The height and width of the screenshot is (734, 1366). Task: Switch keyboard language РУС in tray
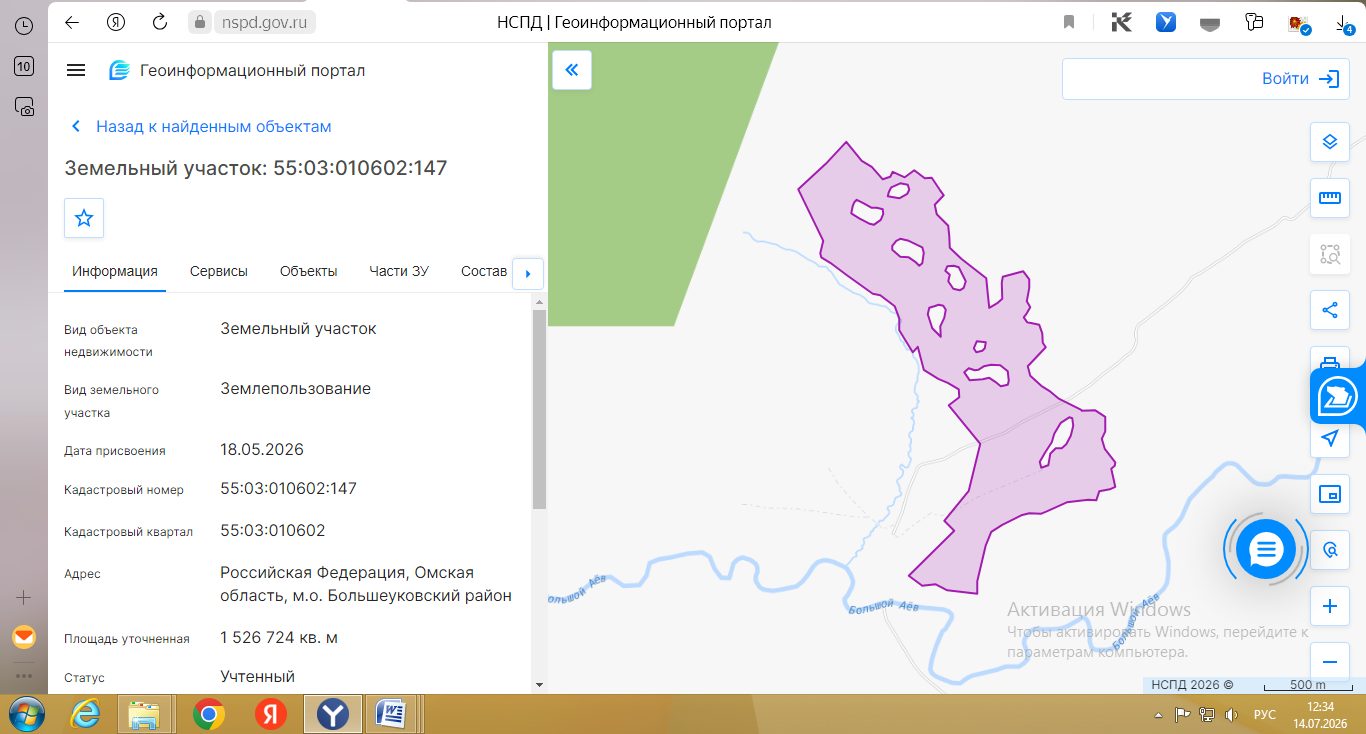pyautogui.click(x=1265, y=715)
